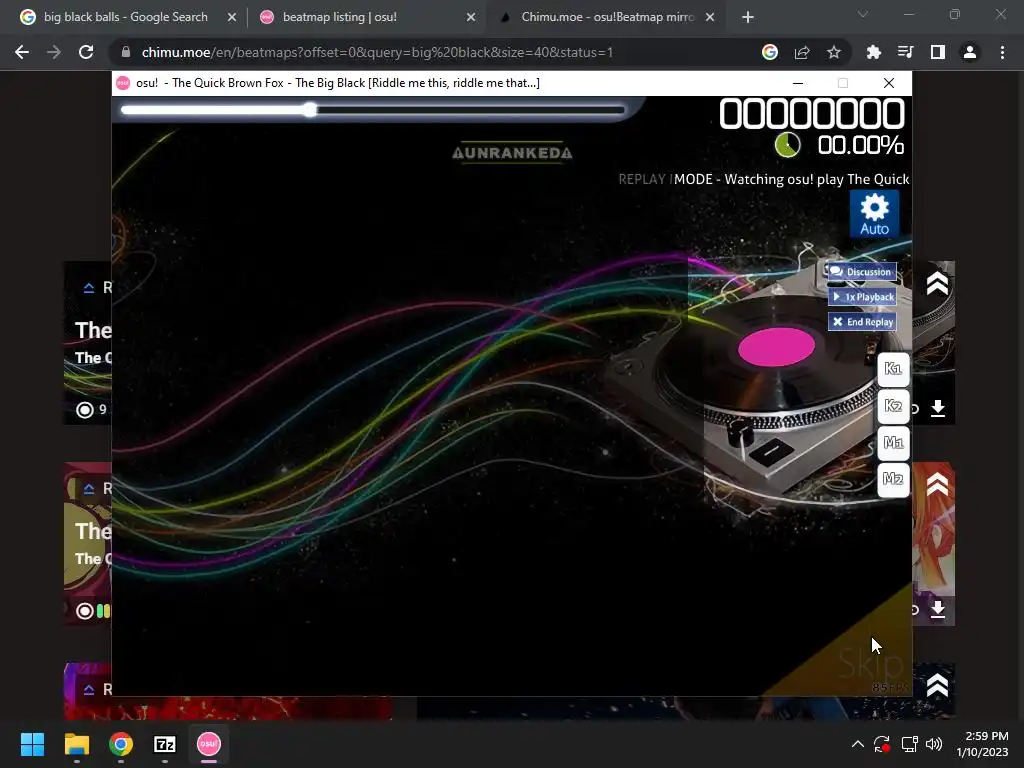Close the Google Search tab
The image size is (1024, 768).
(232, 18)
